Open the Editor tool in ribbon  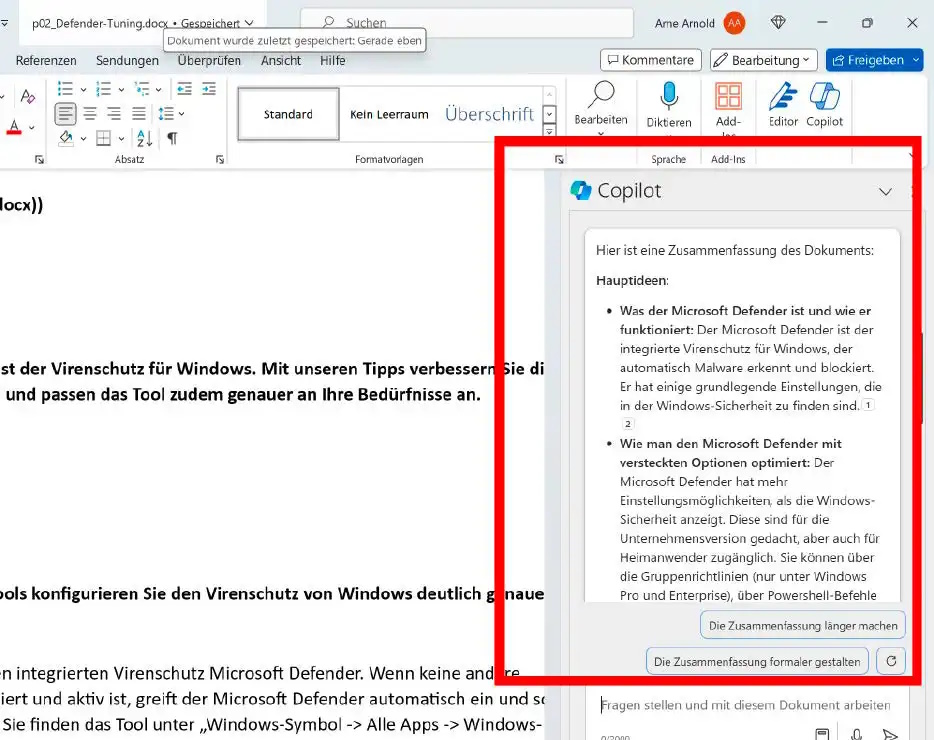pyautogui.click(x=783, y=104)
